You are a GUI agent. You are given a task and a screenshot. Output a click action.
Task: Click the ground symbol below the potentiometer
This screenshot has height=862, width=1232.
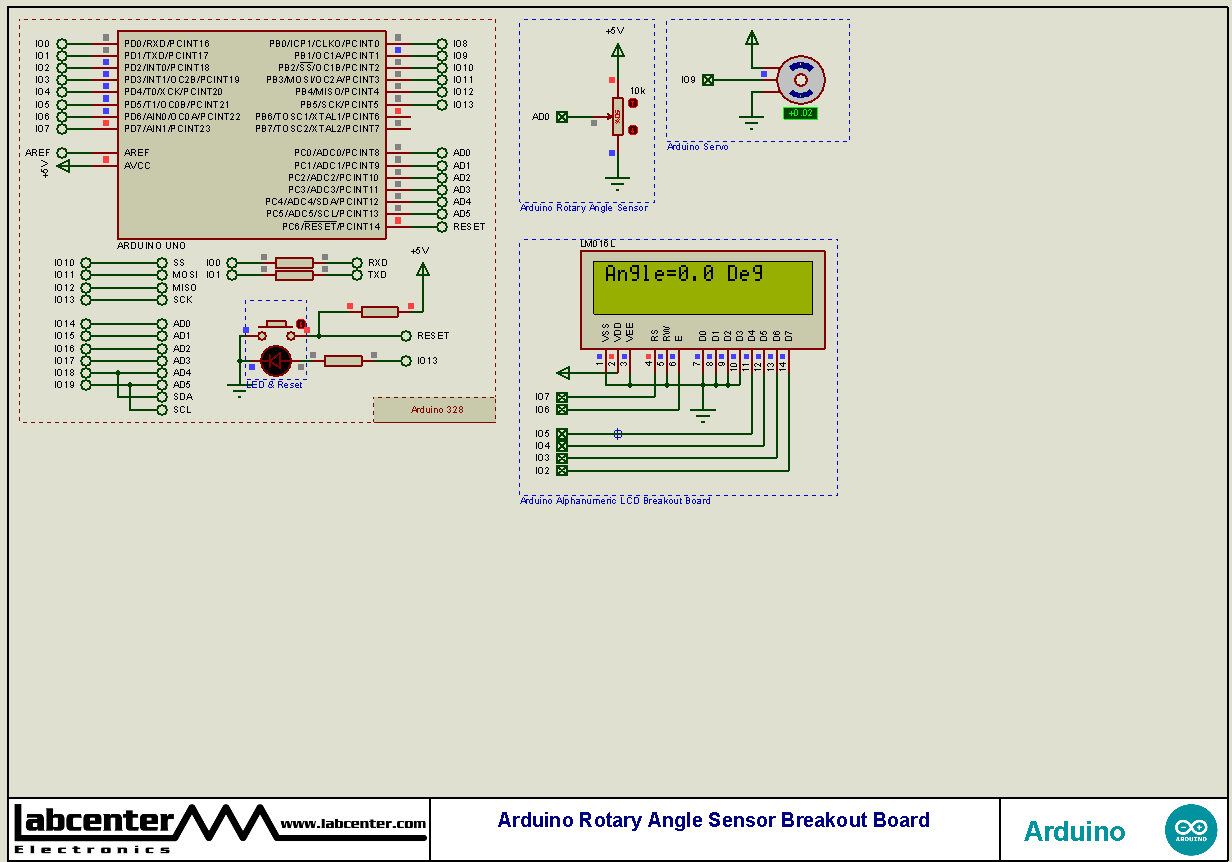pos(618,180)
